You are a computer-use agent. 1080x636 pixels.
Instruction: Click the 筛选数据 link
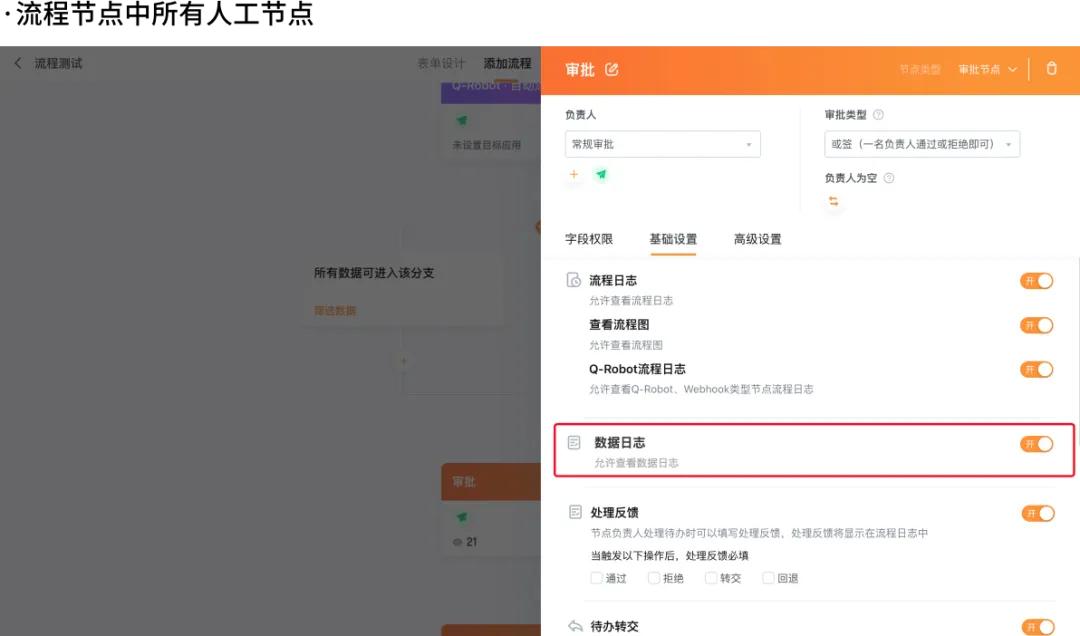click(x=335, y=310)
